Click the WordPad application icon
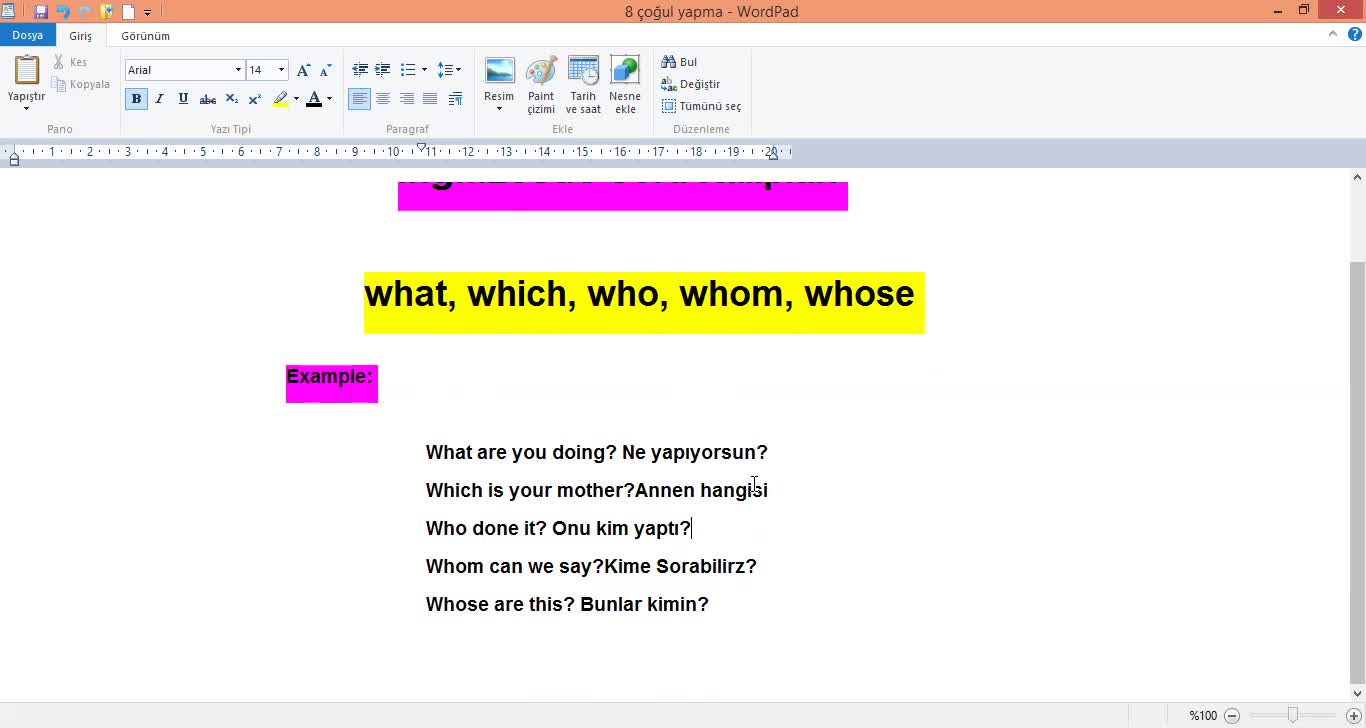Image resolution: width=1366 pixels, height=728 pixels. click(x=8, y=11)
